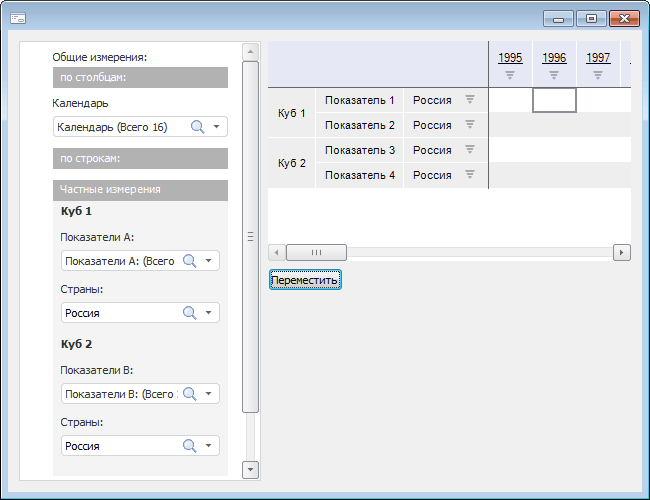The height and width of the screenshot is (500, 650).
Task: Click the search icon in Календарь field
Action: pos(197,127)
